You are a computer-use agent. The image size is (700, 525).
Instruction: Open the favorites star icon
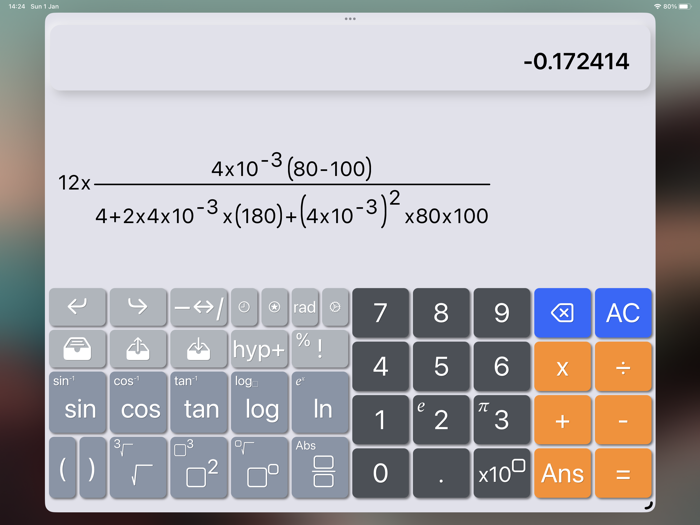pos(275,307)
